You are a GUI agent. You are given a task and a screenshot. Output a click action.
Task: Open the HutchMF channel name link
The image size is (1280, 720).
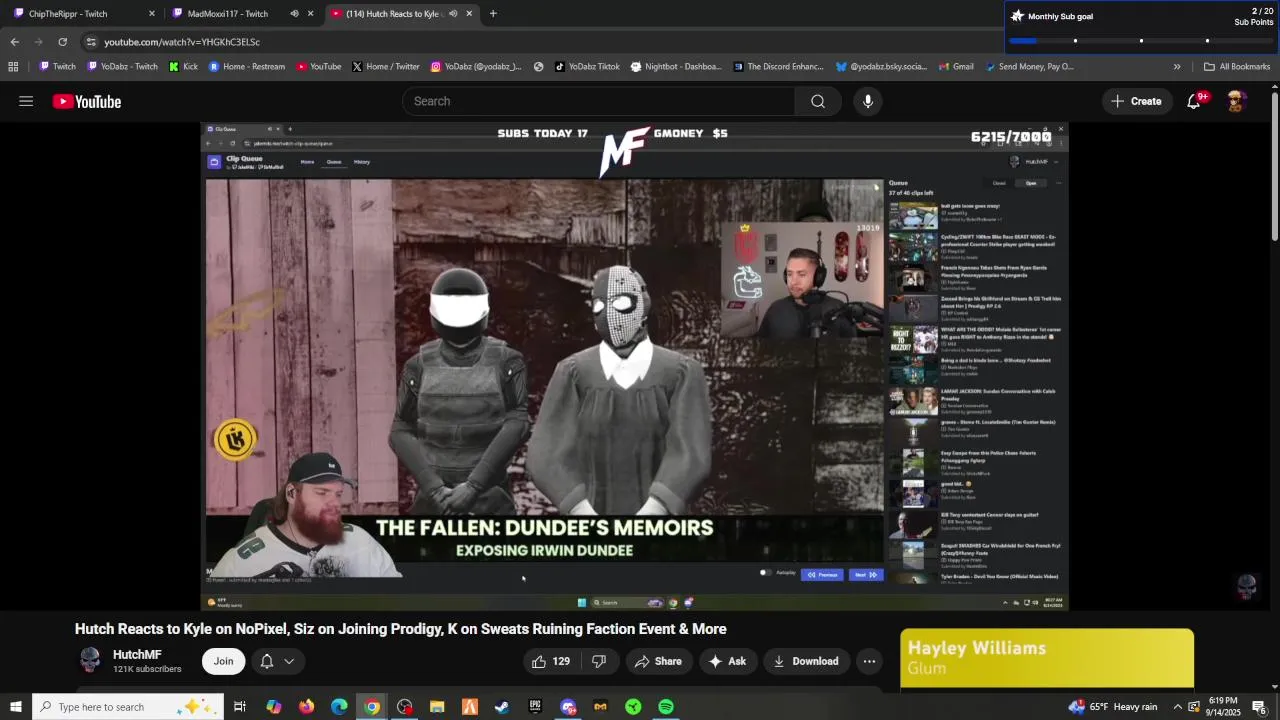[137, 655]
